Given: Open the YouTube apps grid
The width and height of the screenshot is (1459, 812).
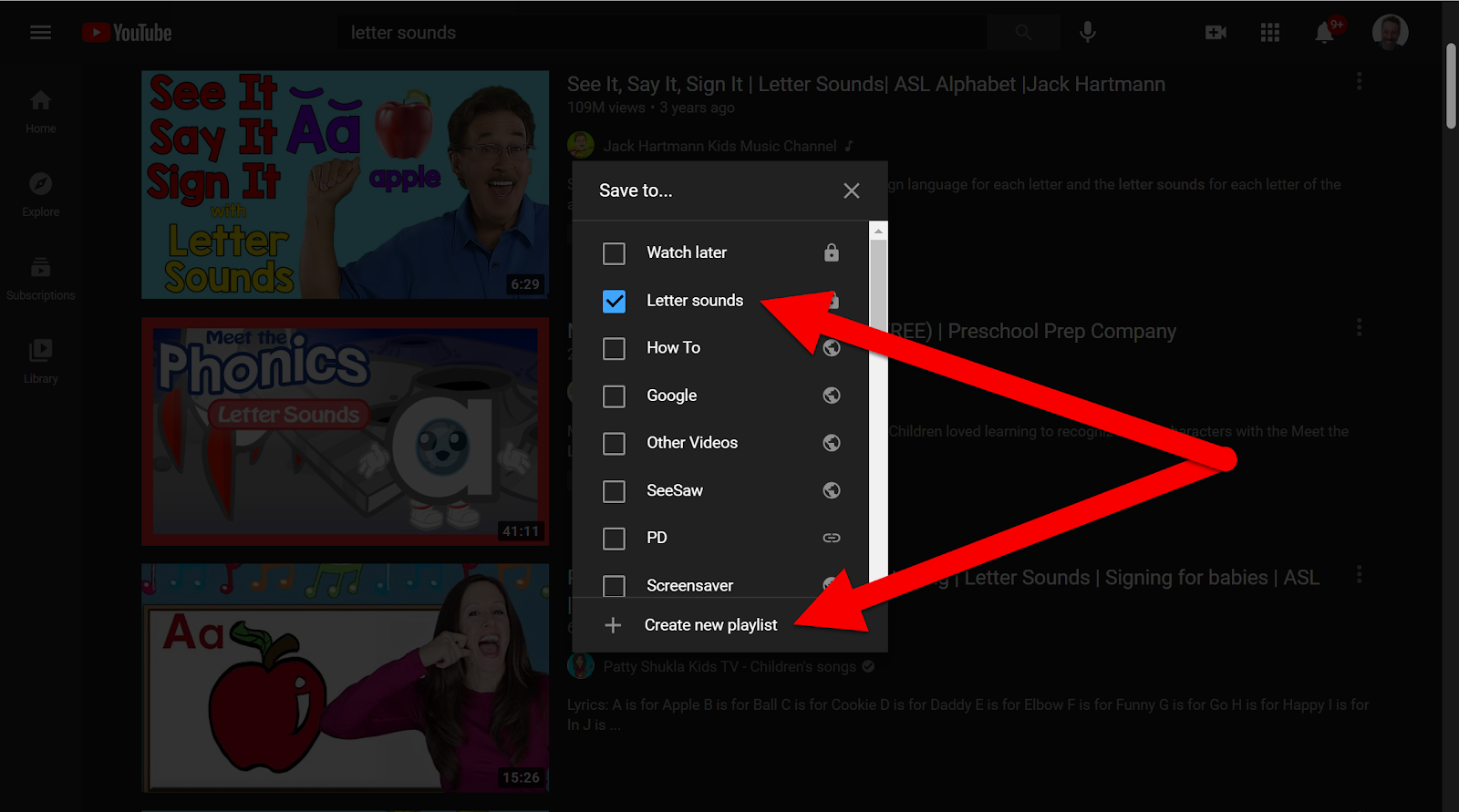Looking at the screenshot, I should 1270,33.
